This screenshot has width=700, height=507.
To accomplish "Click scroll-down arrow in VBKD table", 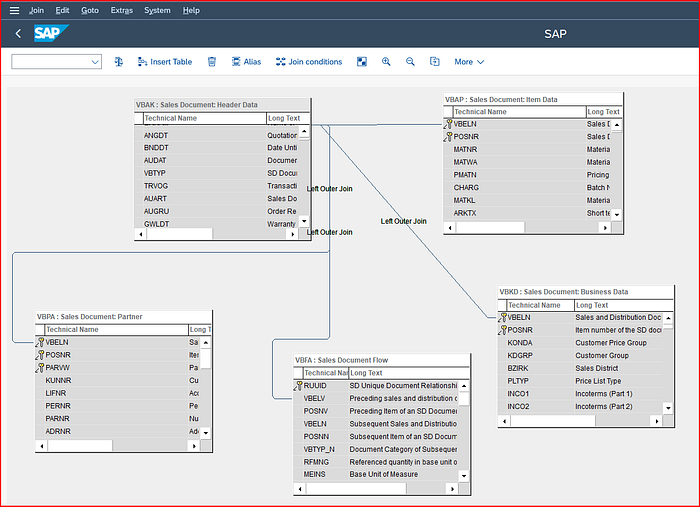I will pyautogui.click(x=668, y=408).
